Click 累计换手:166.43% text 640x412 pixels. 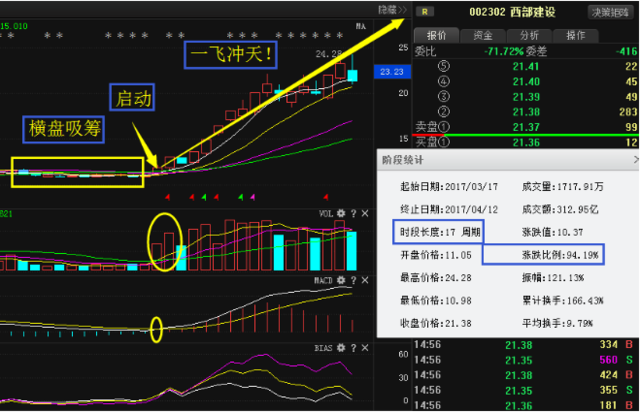coord(563,301)
